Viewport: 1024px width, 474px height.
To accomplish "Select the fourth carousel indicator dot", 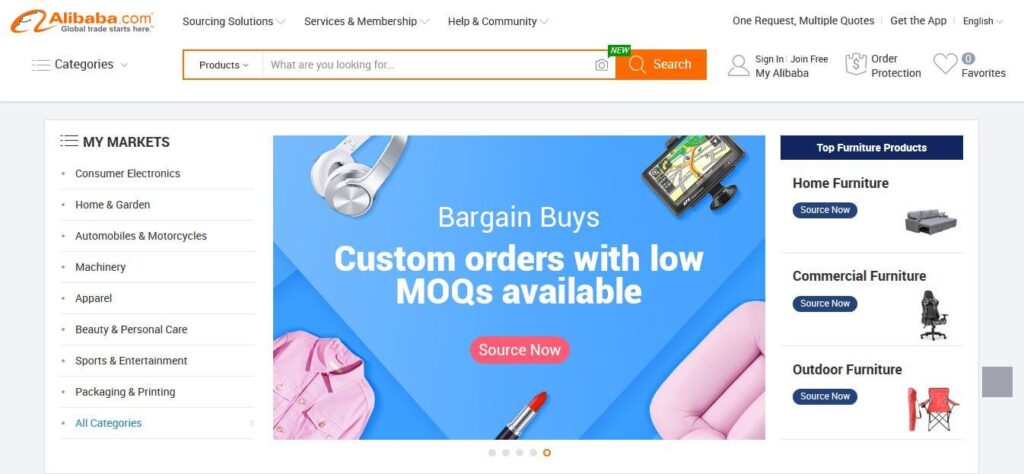I will pyautogui.click(x=533, y=452).
